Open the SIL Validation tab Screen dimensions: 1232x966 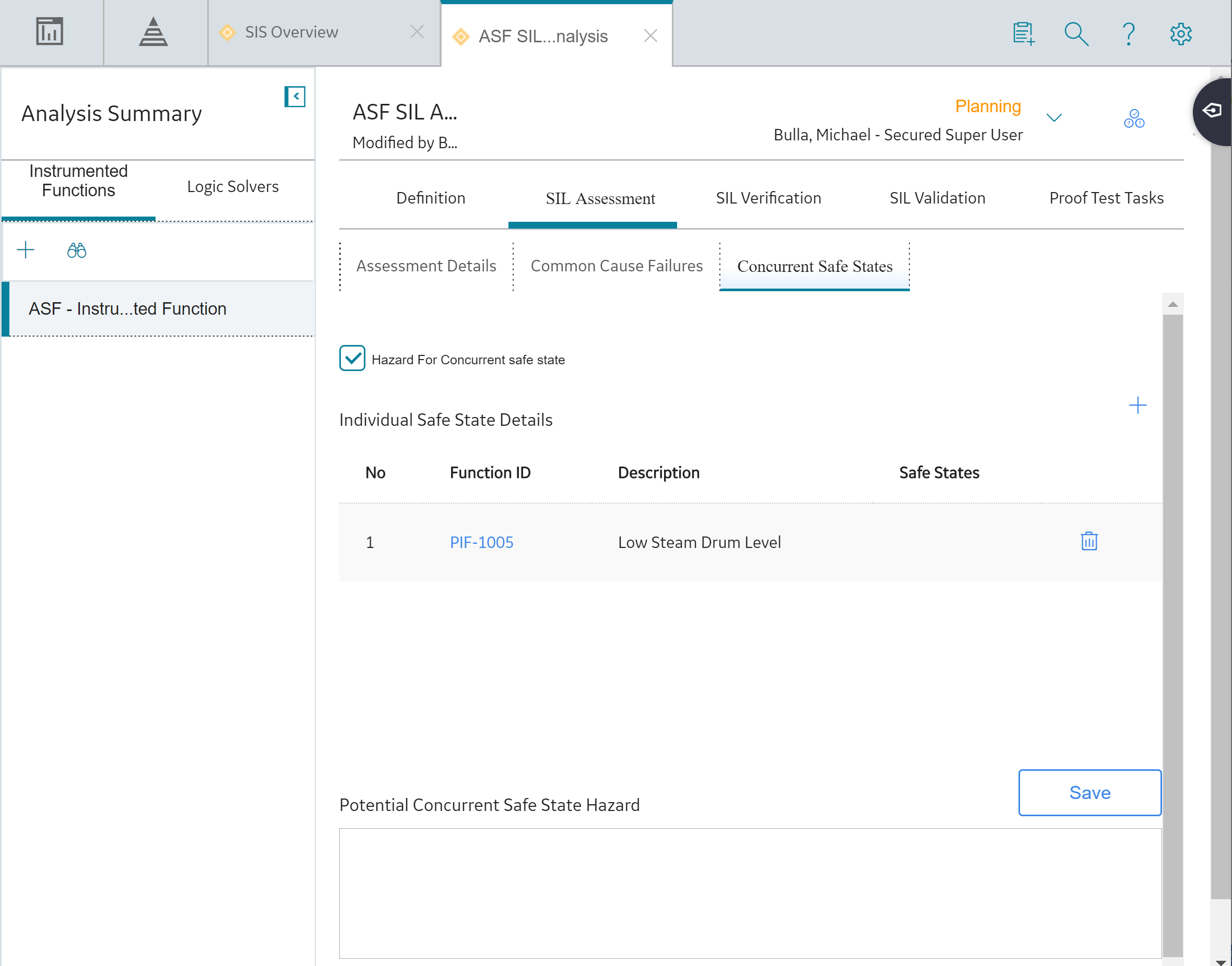[x=937, y=198]
